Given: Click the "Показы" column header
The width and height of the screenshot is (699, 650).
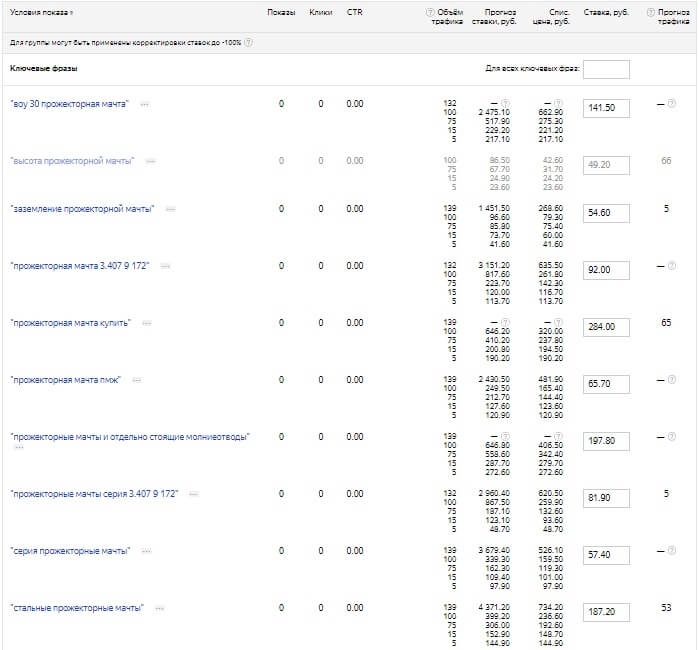Looking at the screenshot, I should [281, 12].
